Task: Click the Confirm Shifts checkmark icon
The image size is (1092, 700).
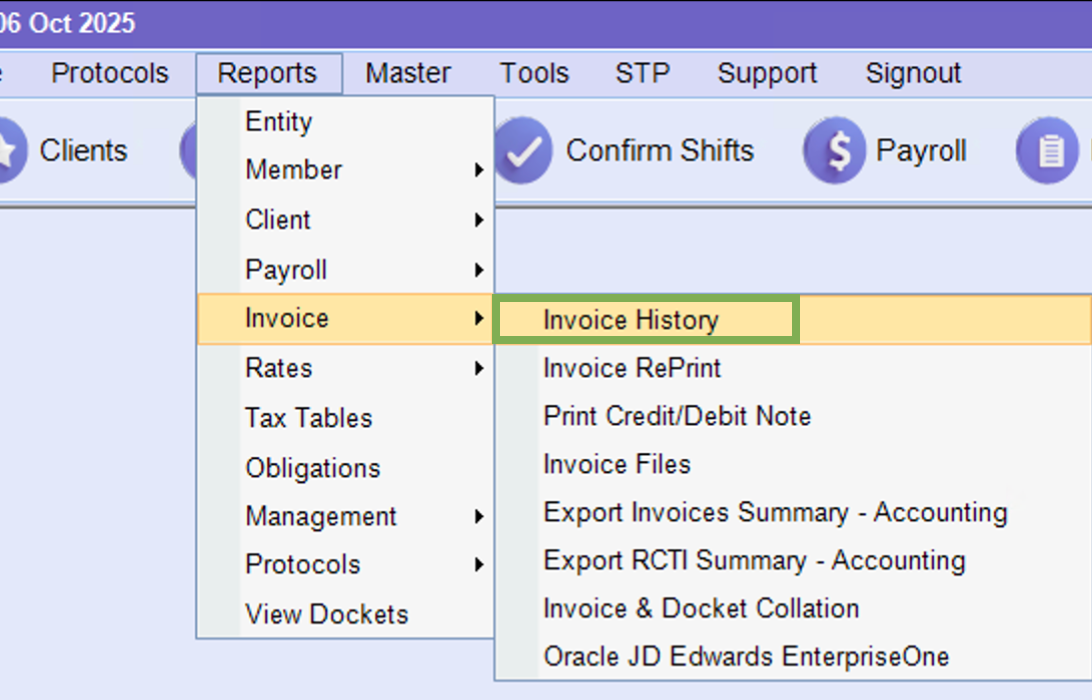Action: point(523,150)
